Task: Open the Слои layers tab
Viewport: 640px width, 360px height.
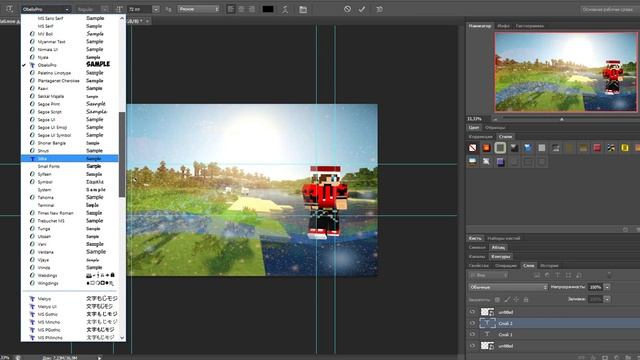Action: (529, 266)
